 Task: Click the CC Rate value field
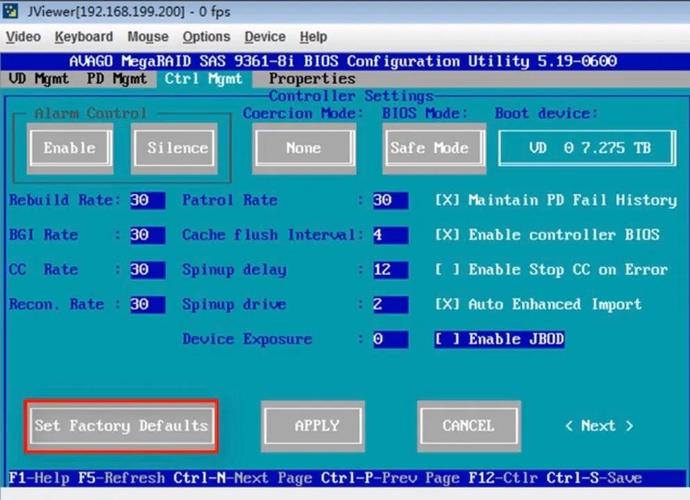pos(147,270)
